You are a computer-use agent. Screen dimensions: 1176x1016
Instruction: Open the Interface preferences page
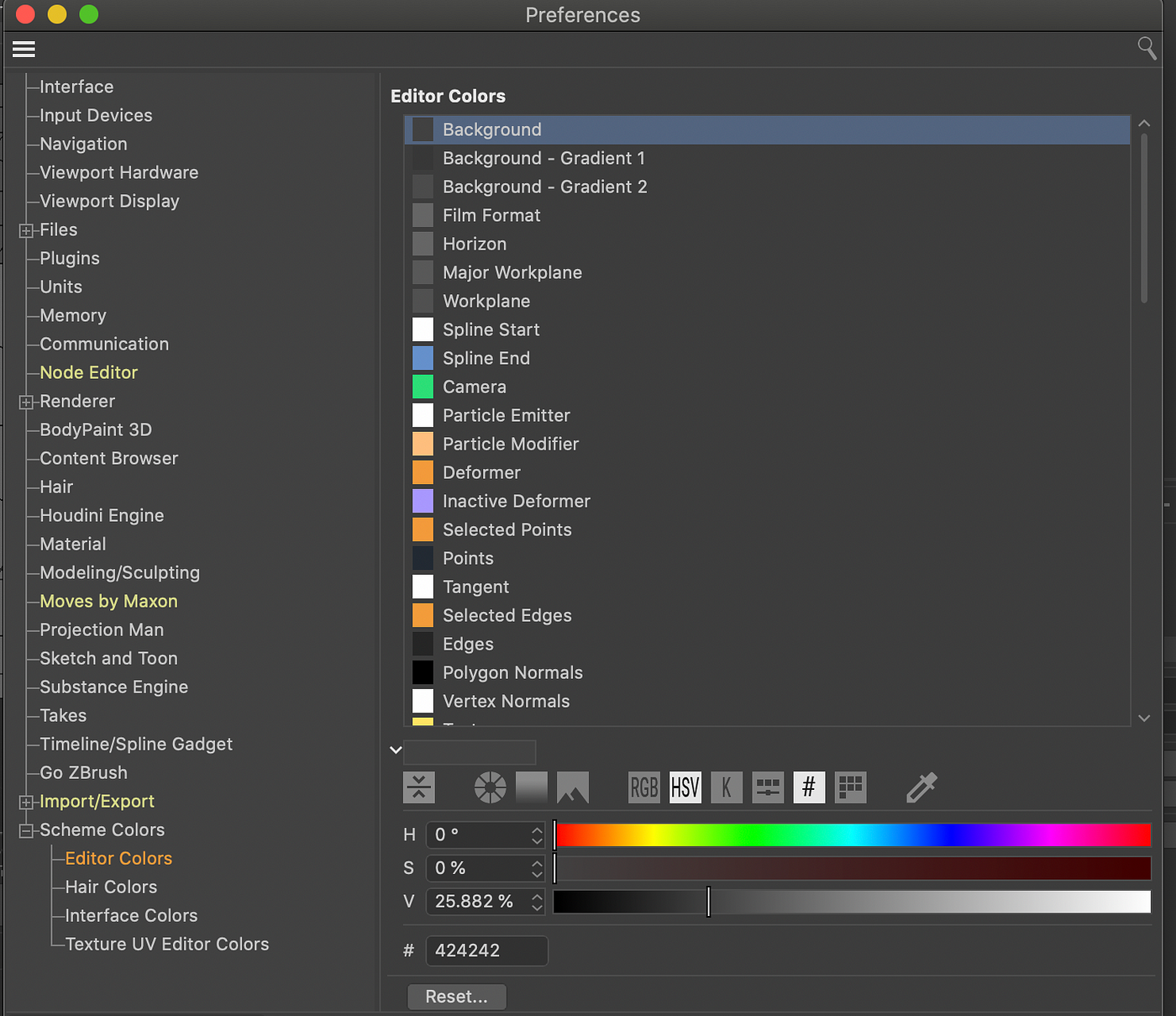[76, 87]
